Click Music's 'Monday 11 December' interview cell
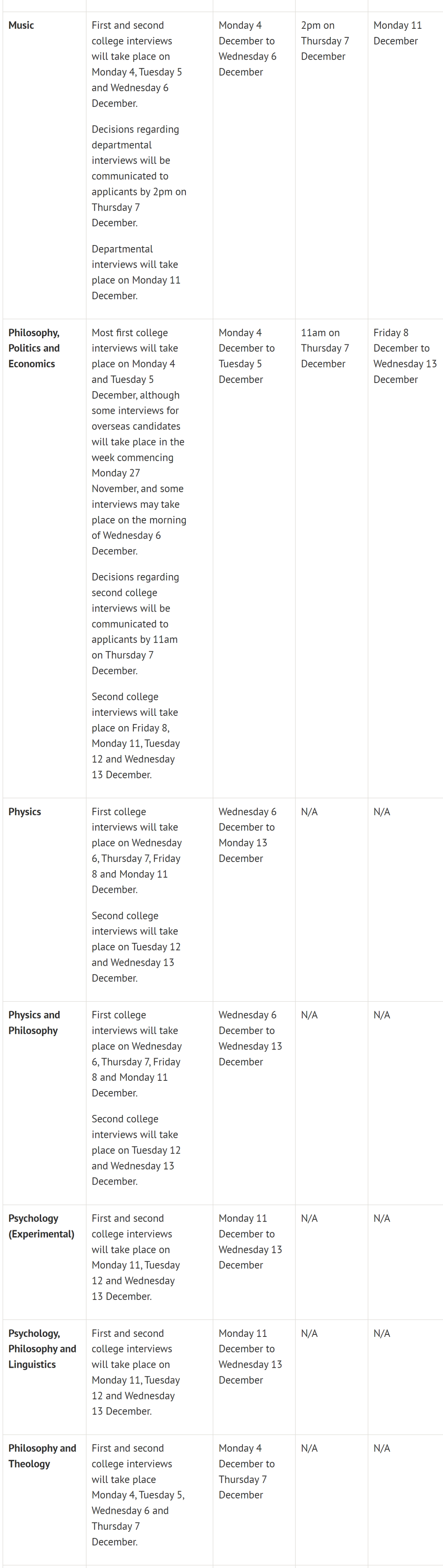 coord(397,33)
